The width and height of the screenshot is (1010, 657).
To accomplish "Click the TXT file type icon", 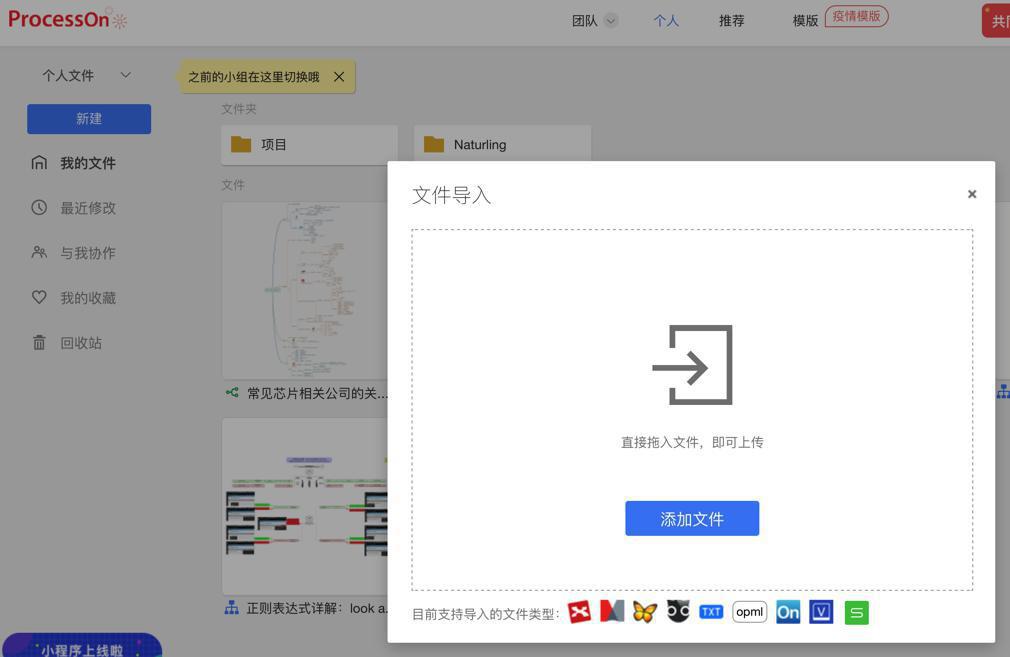I will [711, 612].
